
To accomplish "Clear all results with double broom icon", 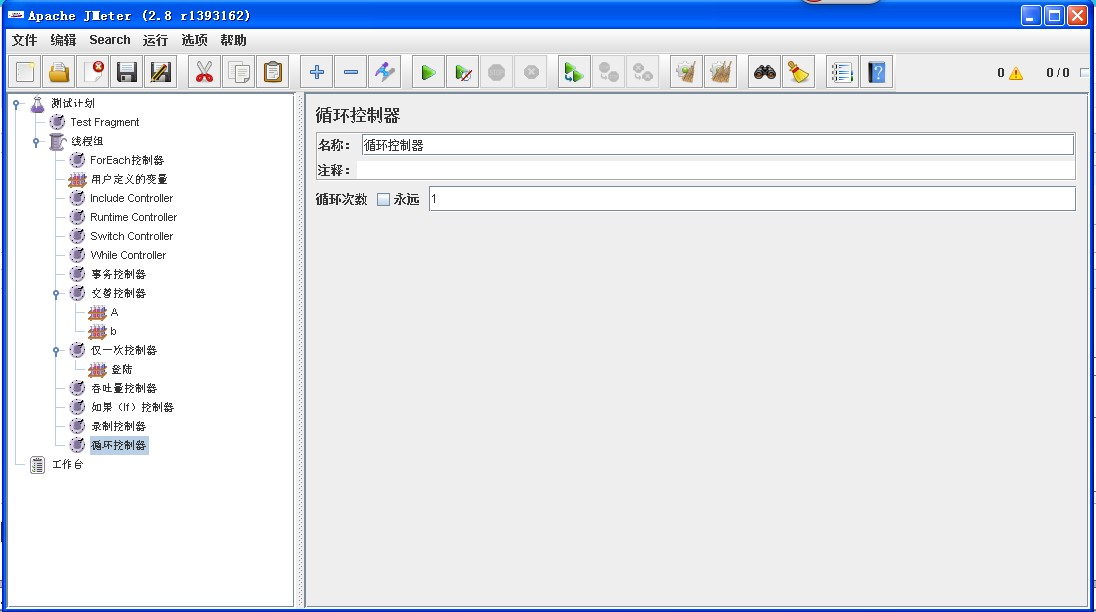I will [x=721, y=72].
